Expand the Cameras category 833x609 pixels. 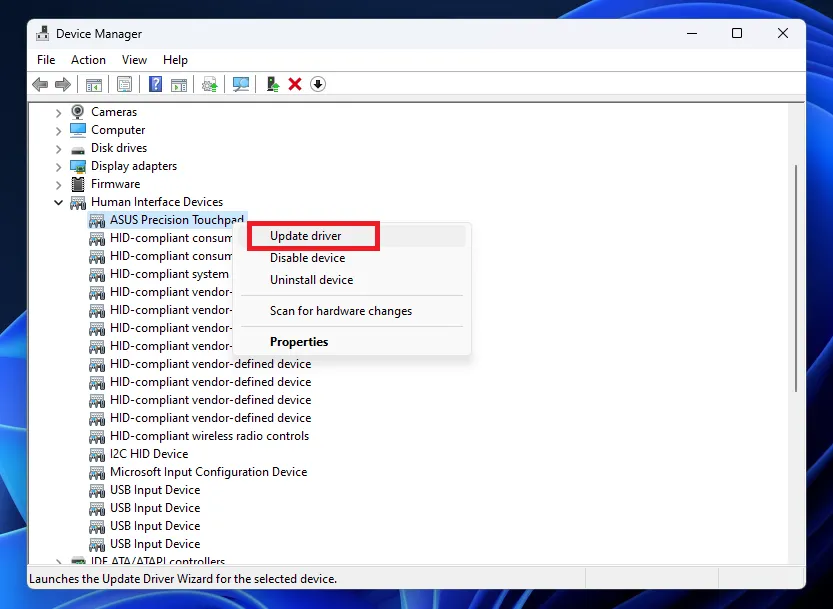click(x=58, y=113)
